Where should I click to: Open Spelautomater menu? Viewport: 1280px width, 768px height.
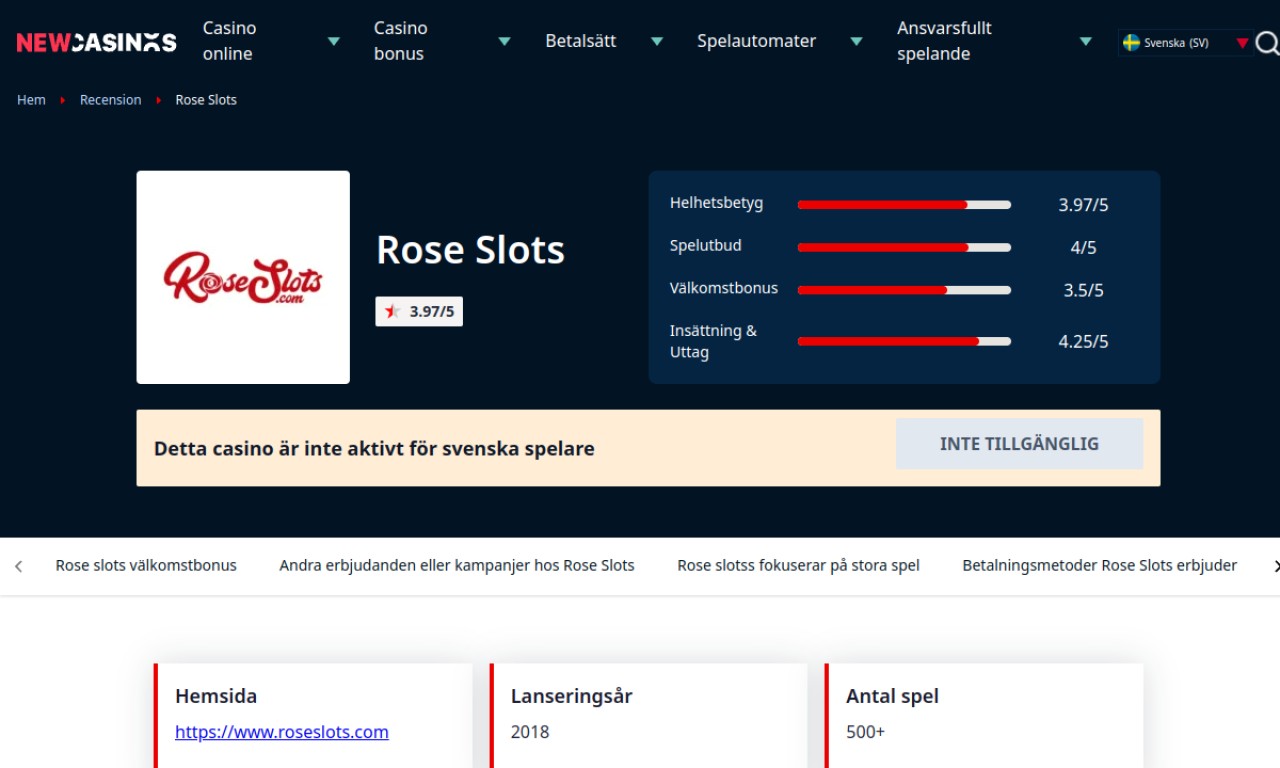pyautogui.click(x=757, y=41)
